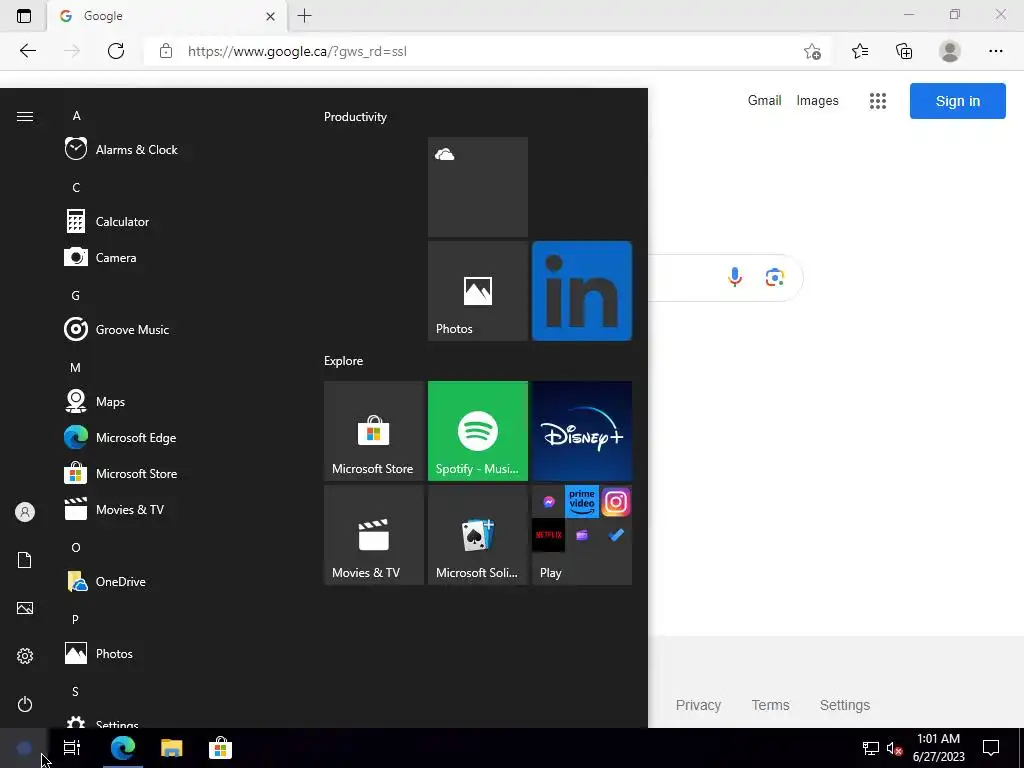The height and width of the screenshot is (768, 1024).
Task: Open Settings gear in the Start sidebar
Action: coord(25,656)
